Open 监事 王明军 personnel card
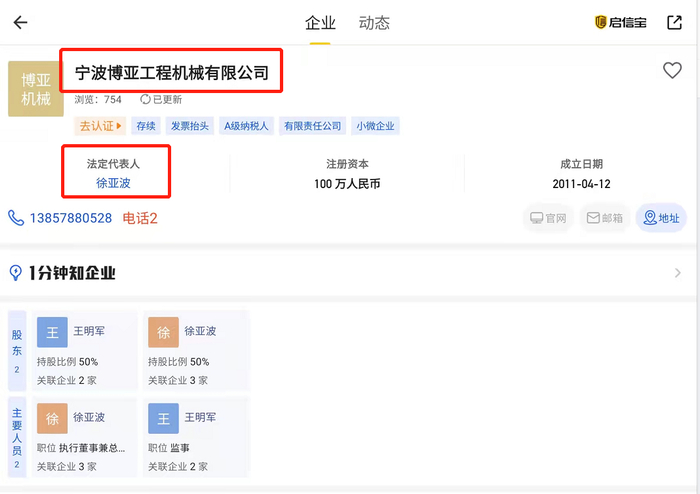 pos(195,437)
